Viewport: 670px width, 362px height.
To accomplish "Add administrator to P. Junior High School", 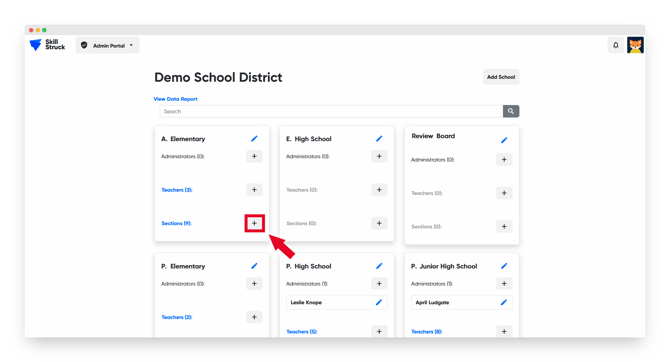I will (504, 283).
